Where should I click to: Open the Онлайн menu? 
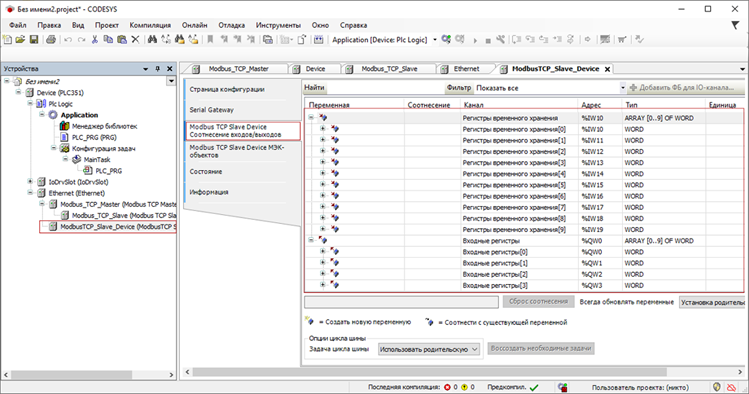pyautogui.click(x=194, y=25)
